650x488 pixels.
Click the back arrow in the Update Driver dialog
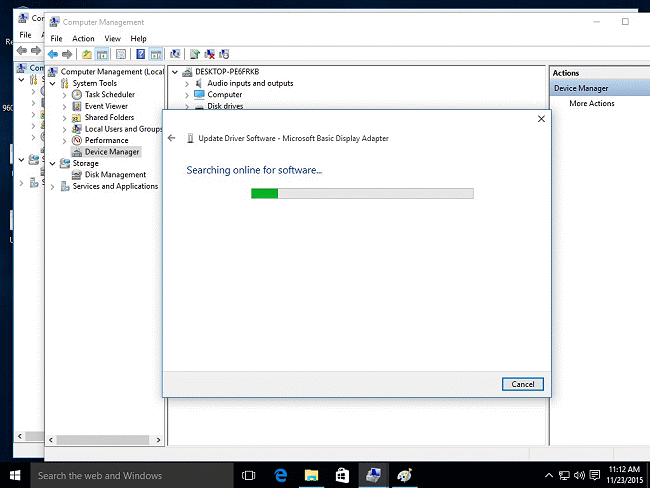tap(172, 138)
